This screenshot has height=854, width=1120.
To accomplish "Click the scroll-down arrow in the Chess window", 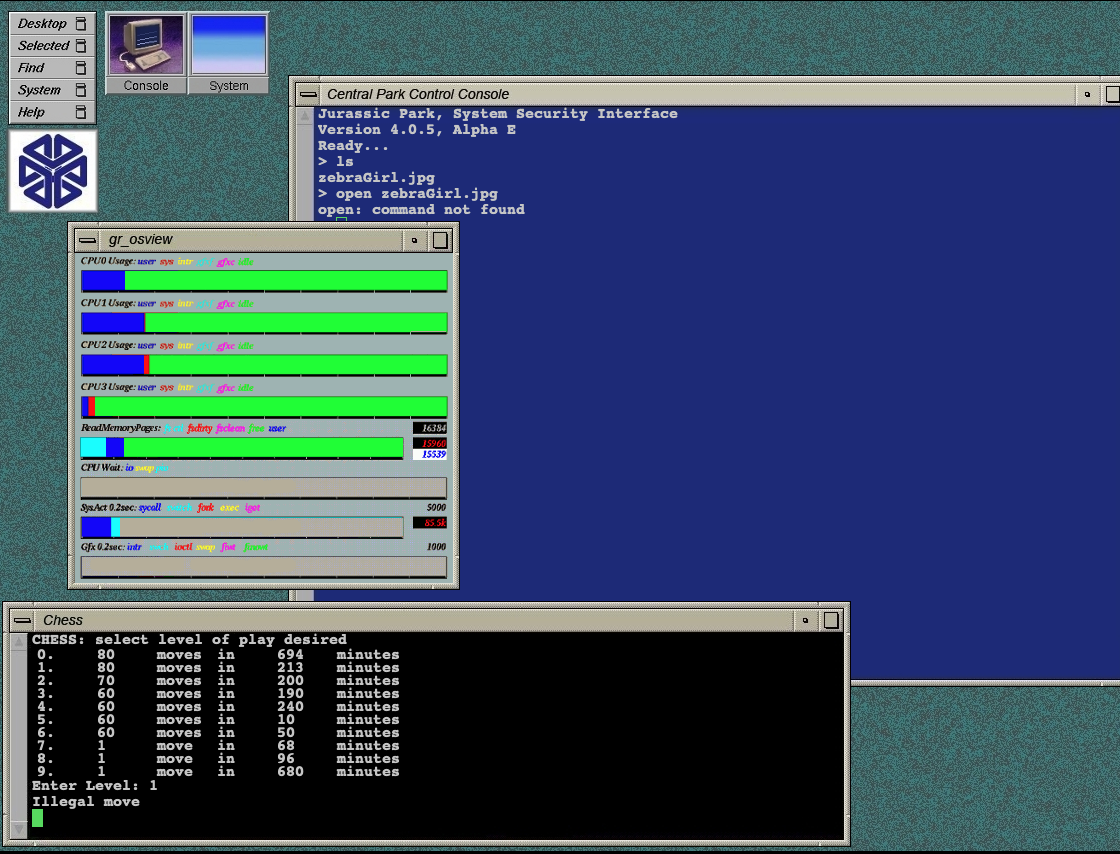I will click(19, 829).
